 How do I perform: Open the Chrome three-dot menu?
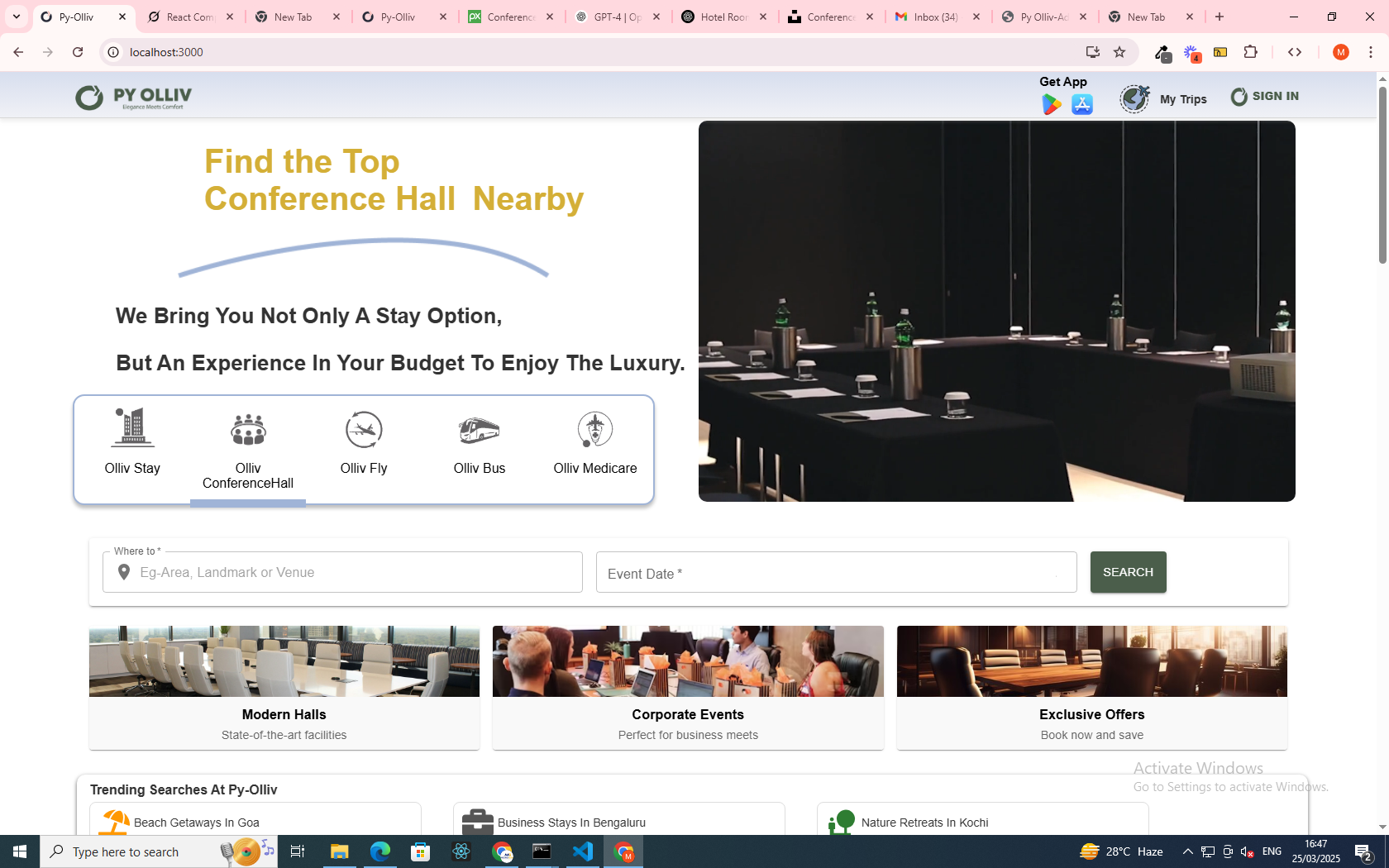(x=1370, y=52)
